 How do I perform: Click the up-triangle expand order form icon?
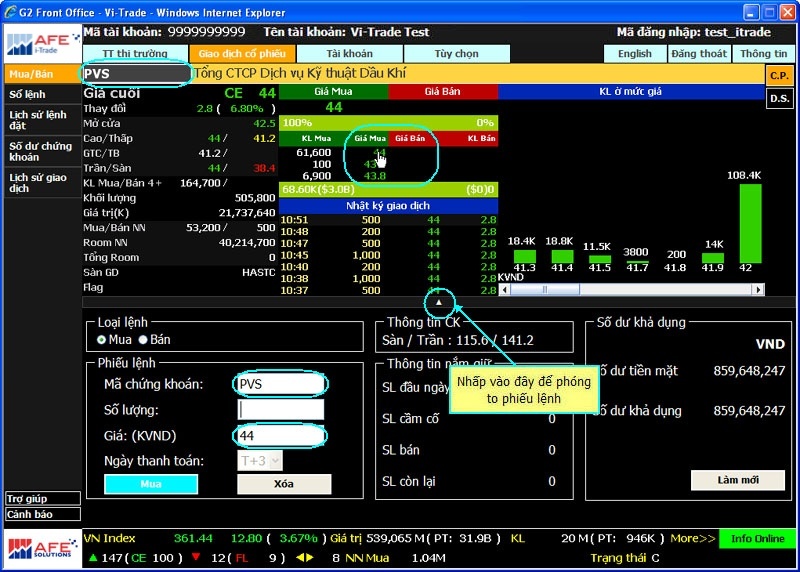[x=438, y=302]
